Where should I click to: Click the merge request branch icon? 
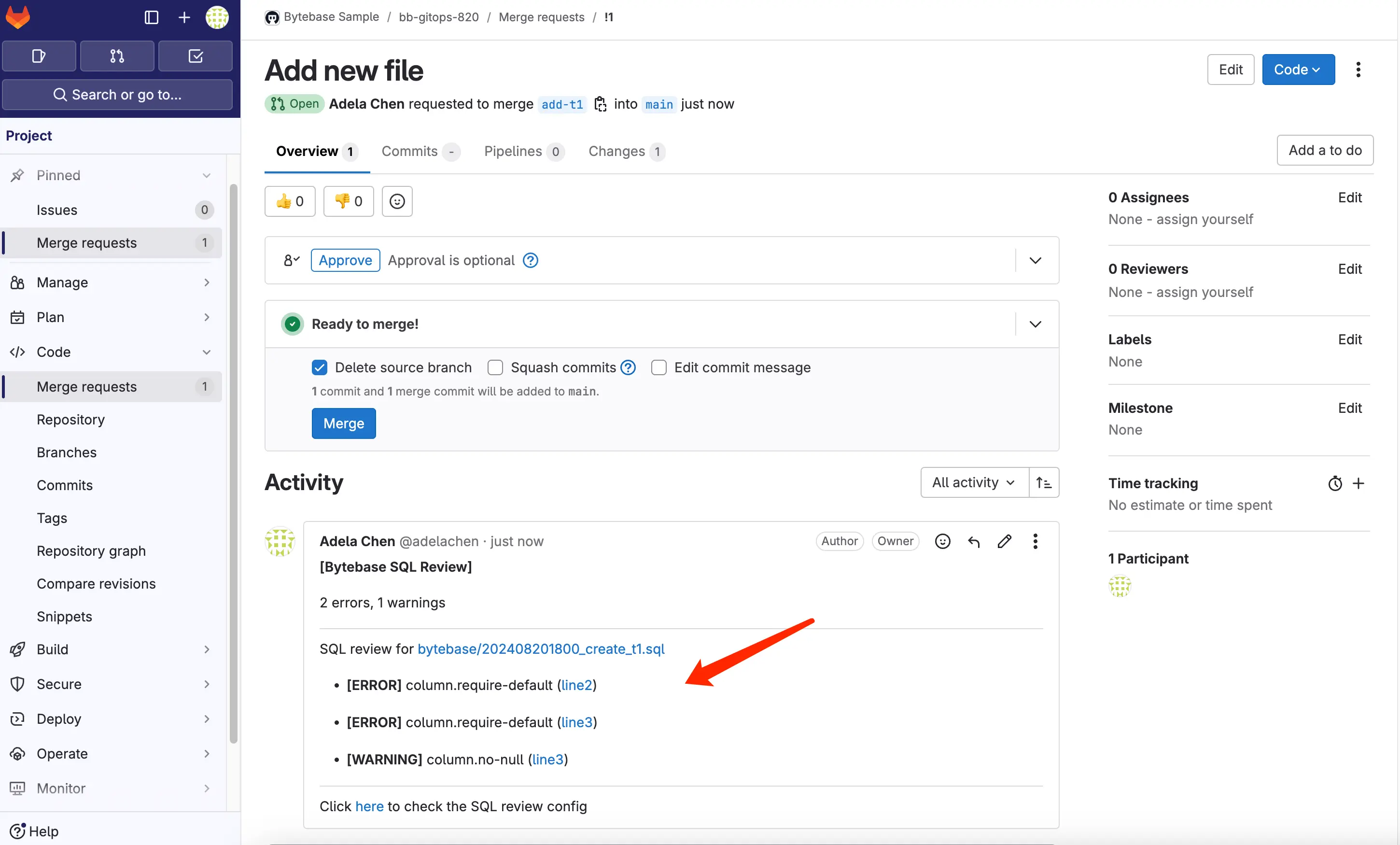(599, 105)
